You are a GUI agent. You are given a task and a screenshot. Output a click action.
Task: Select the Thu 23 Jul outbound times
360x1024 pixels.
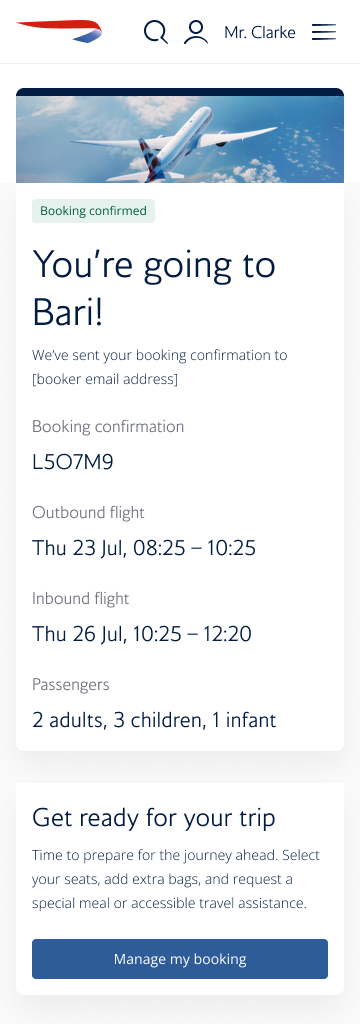pyautogui.click(x=144, y=548)
